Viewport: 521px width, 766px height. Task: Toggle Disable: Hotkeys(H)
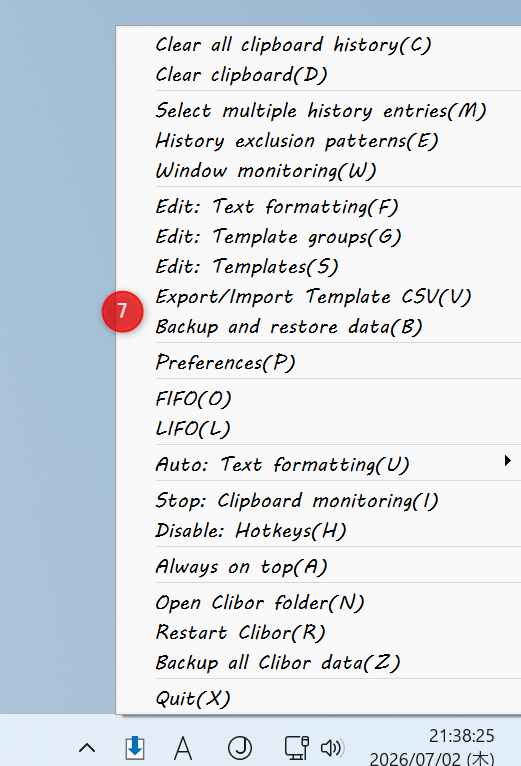point(319,531)
